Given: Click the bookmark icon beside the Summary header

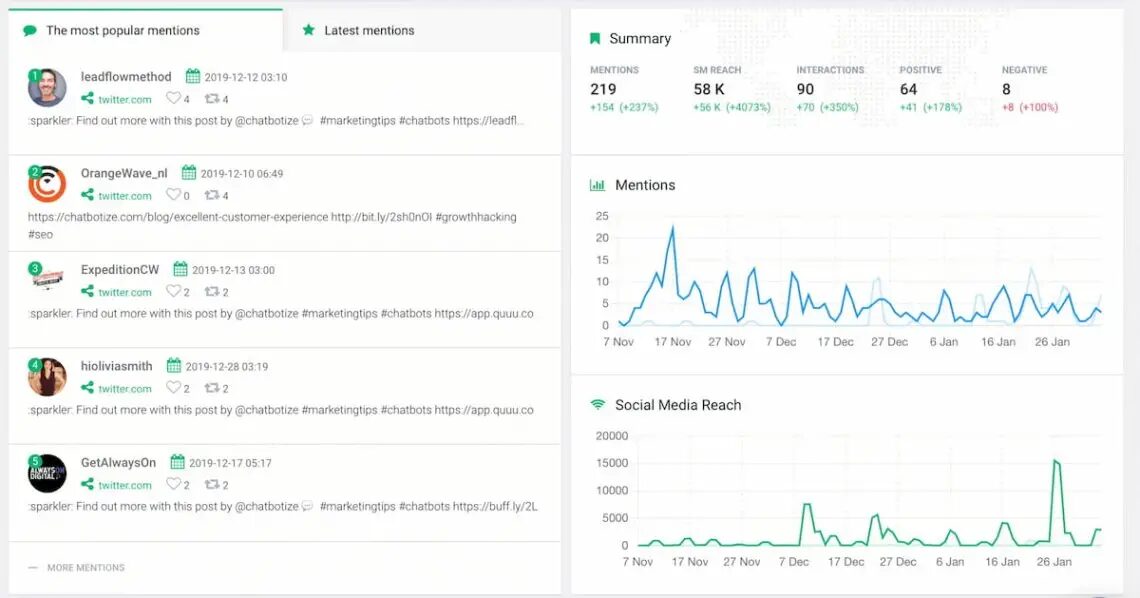Looking at the screenshot, I should (595, 38).
